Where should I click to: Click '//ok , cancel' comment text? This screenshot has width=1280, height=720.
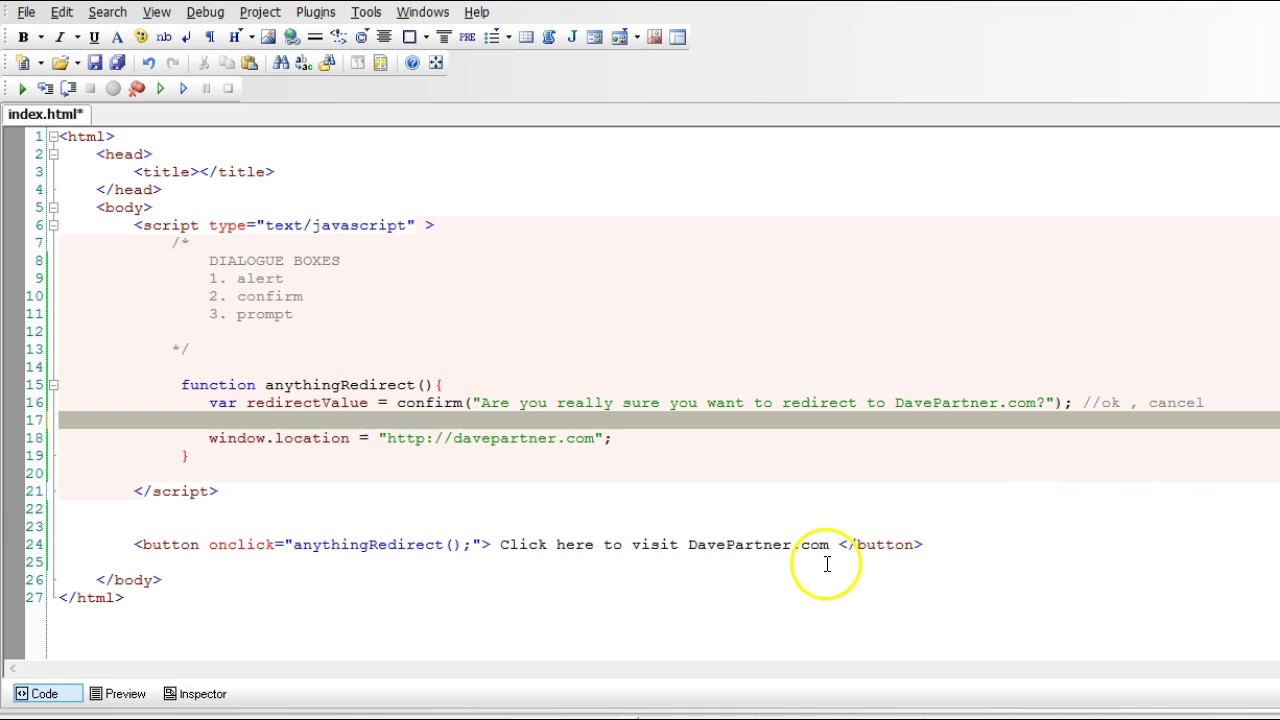pos(1143,403)
